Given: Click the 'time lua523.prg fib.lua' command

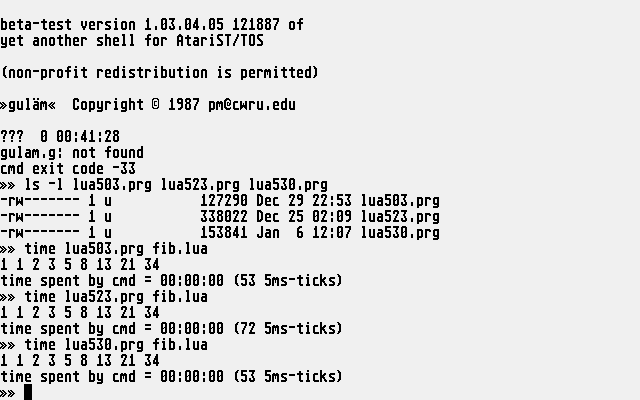Looking at the screenshot, I should (116, 297).
